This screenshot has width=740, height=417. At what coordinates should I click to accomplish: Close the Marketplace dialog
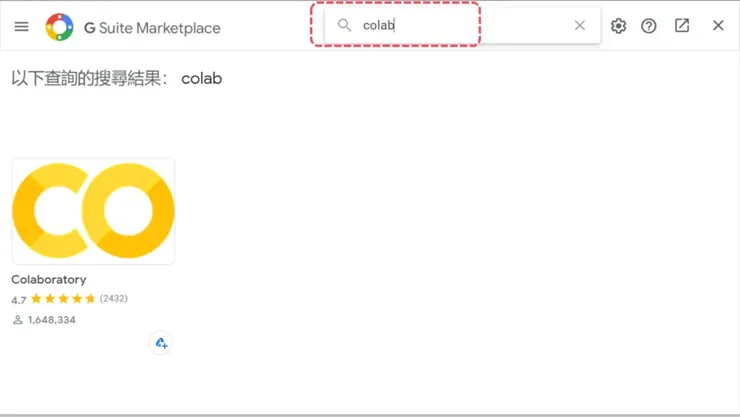point(718,26)
